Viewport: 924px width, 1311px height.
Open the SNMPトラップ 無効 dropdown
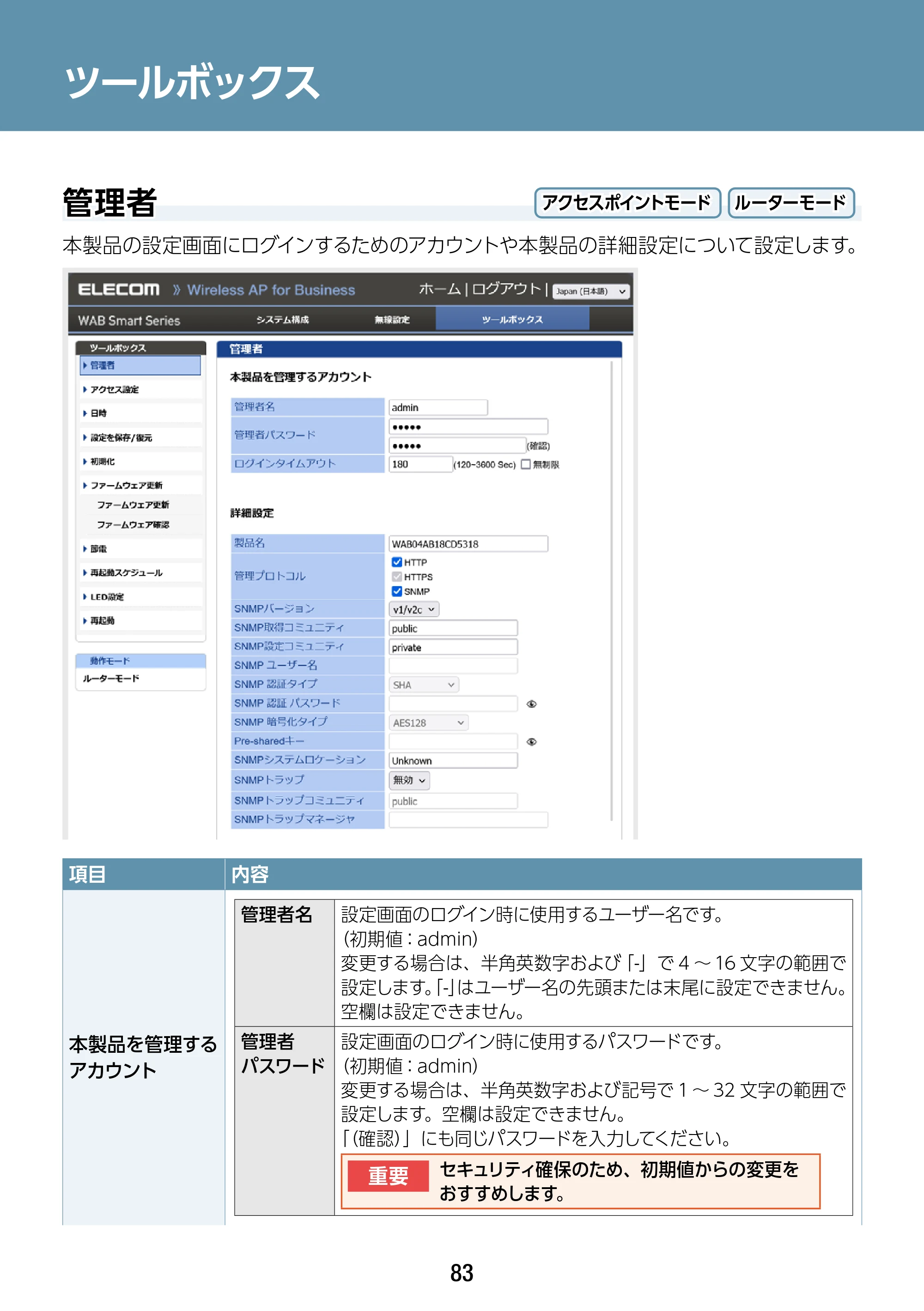pyautogui.click(x=409, y=780)
